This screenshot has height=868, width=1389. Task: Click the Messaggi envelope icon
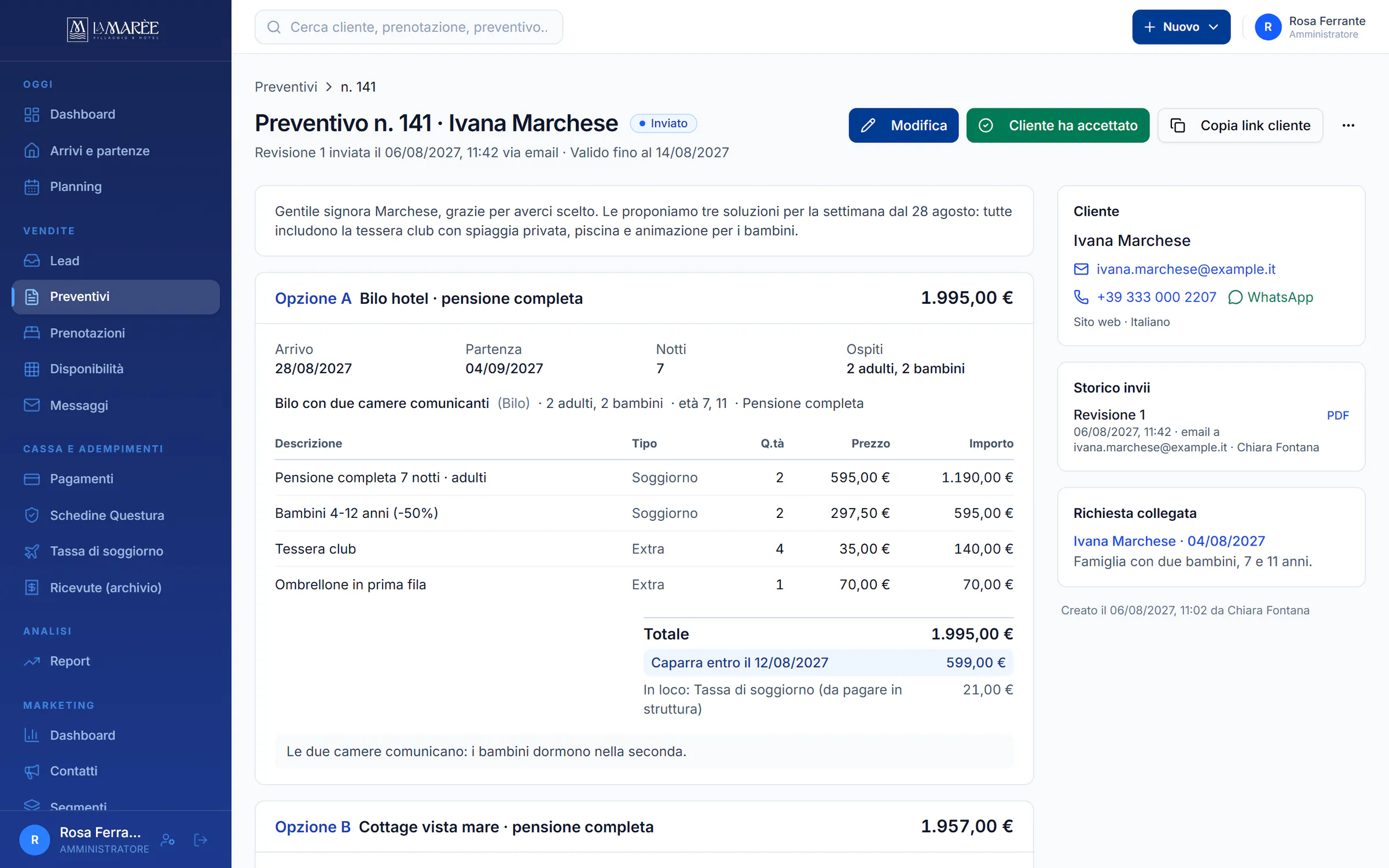point(32,405)
